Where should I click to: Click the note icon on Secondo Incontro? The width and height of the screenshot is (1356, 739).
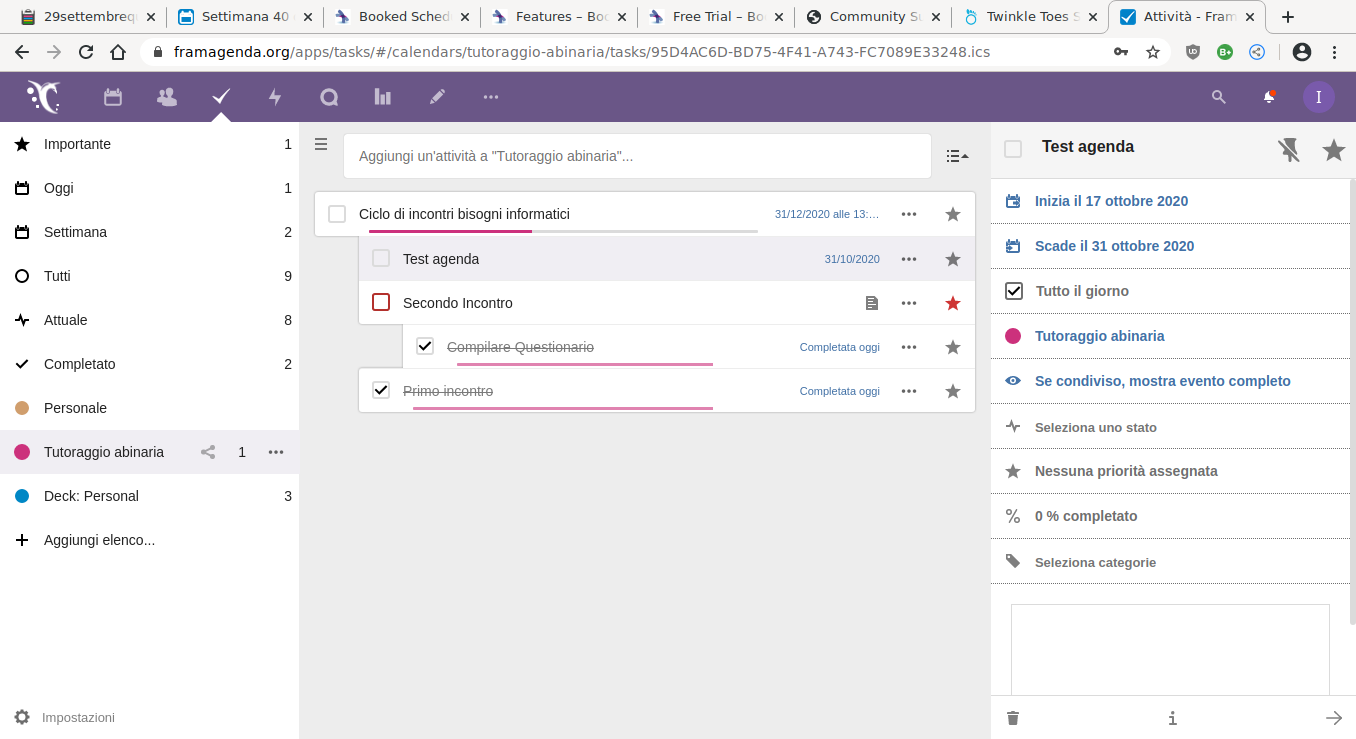[x=872, y=303]
